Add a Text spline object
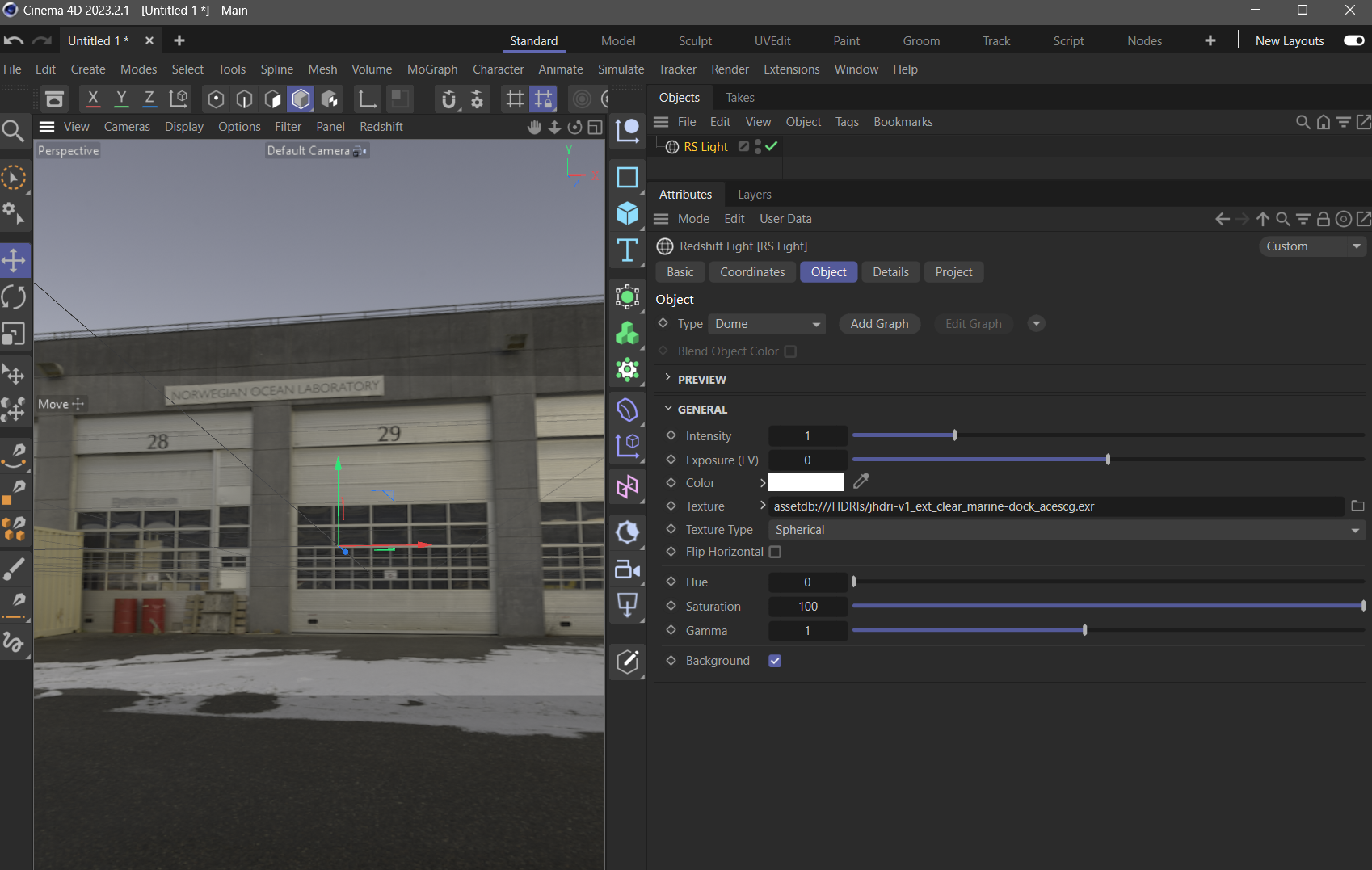The height and width of the screenshot is (870, 1372). pos(627,250)
